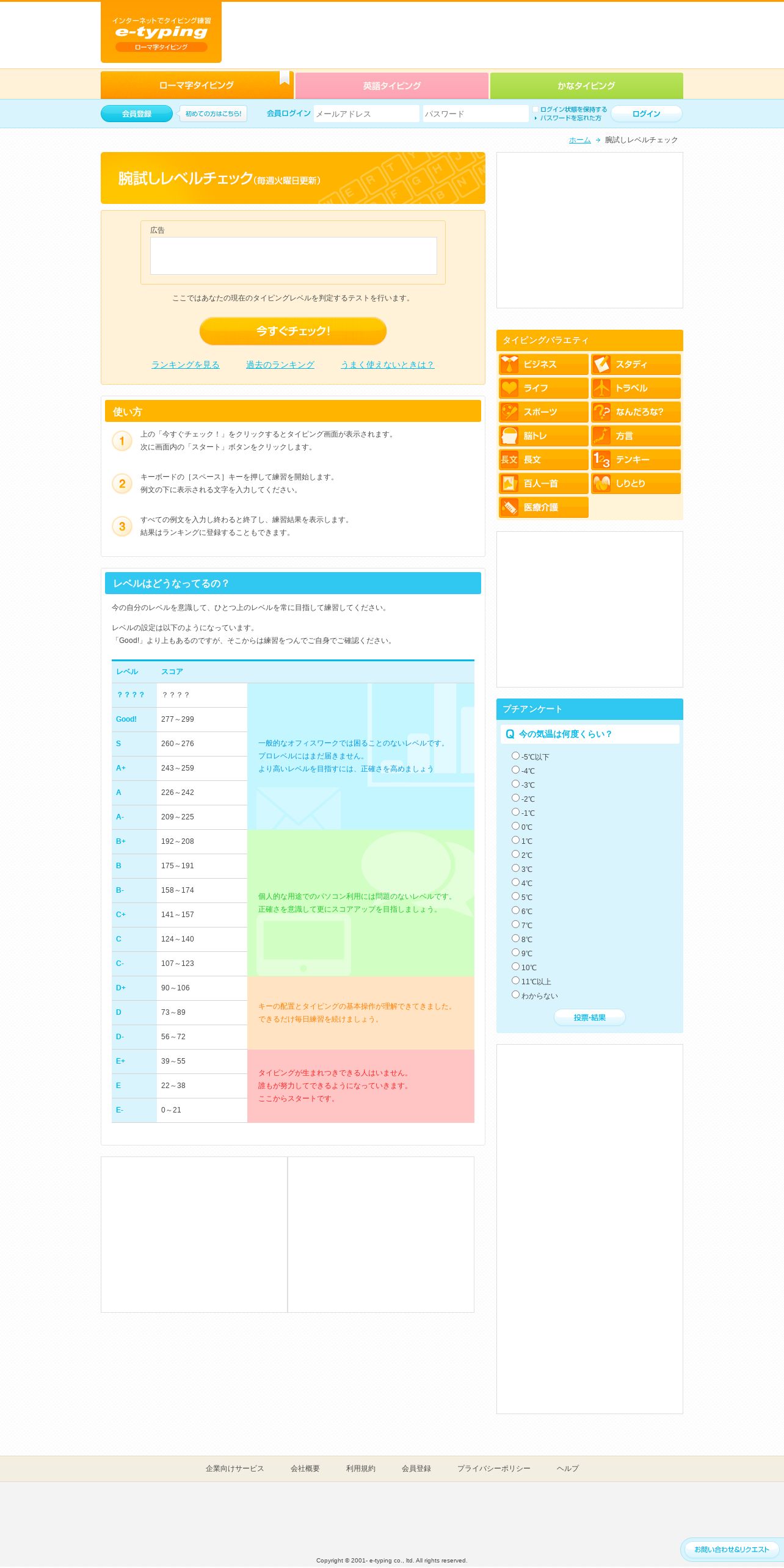Choose the 3℃ radio option
Image resolution: width=784 pixels, height=1568 pixels.
tap(515, 868)
